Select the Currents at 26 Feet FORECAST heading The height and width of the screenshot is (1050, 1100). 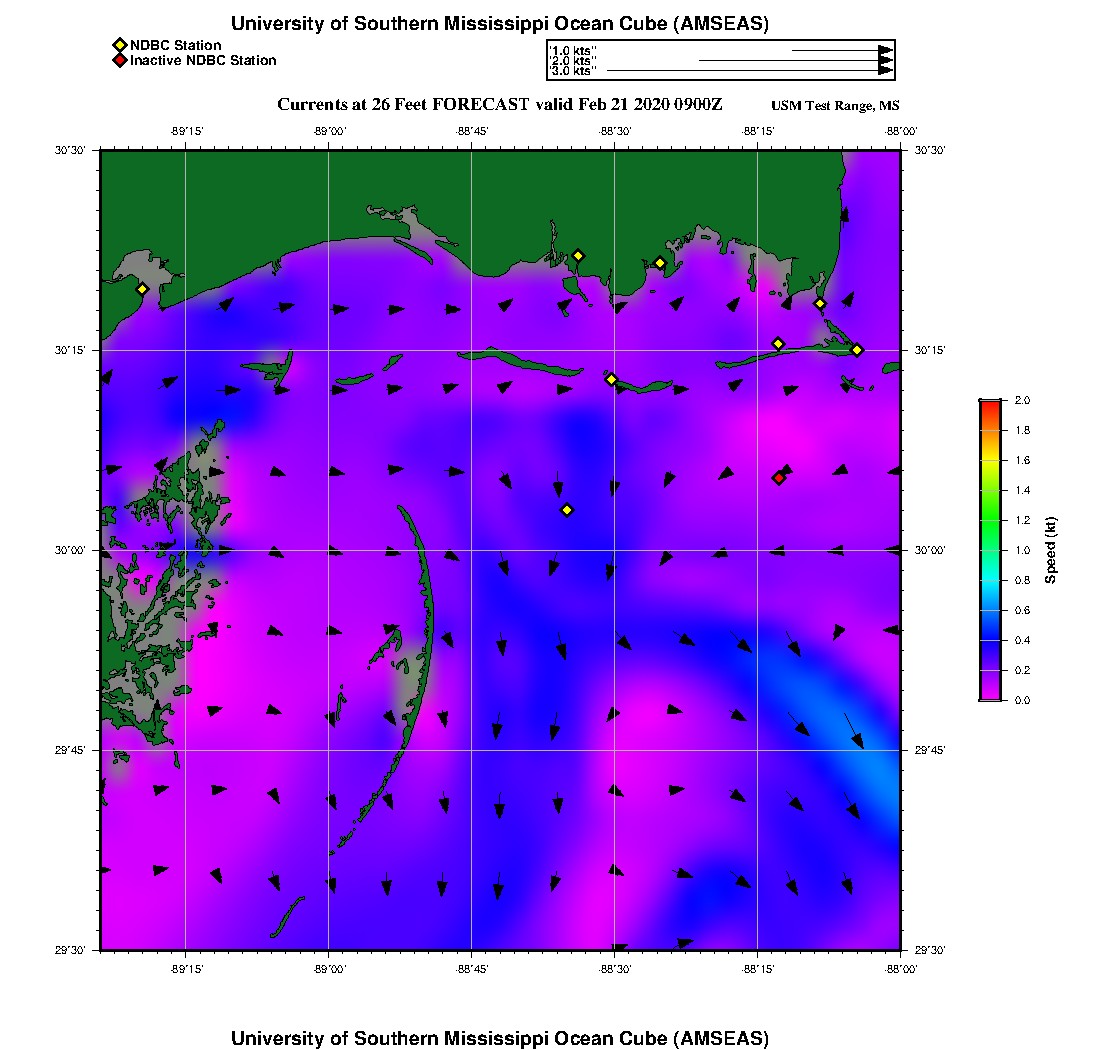(x=499, y=105)
